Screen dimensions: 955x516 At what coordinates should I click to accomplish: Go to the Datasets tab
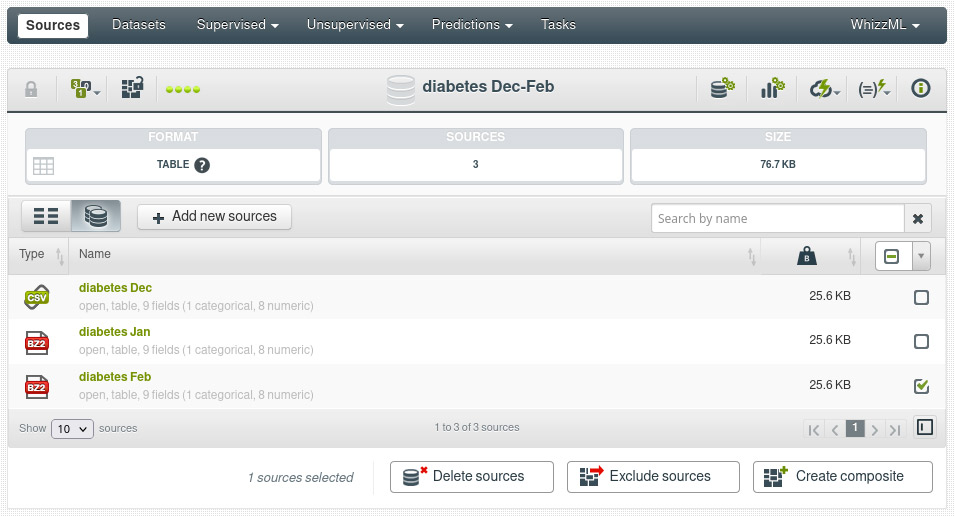(139, 24)
